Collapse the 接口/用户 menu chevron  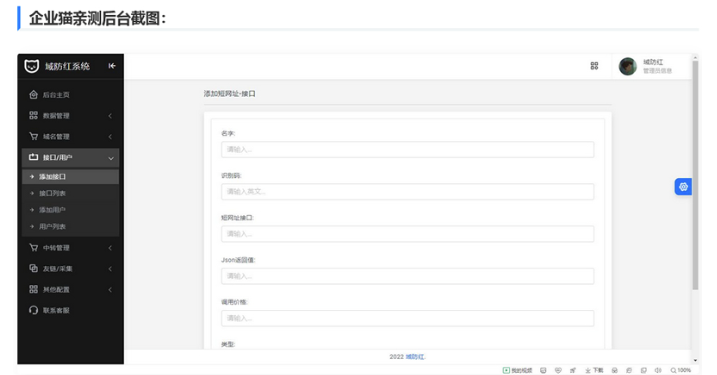(x=111, y=158)
